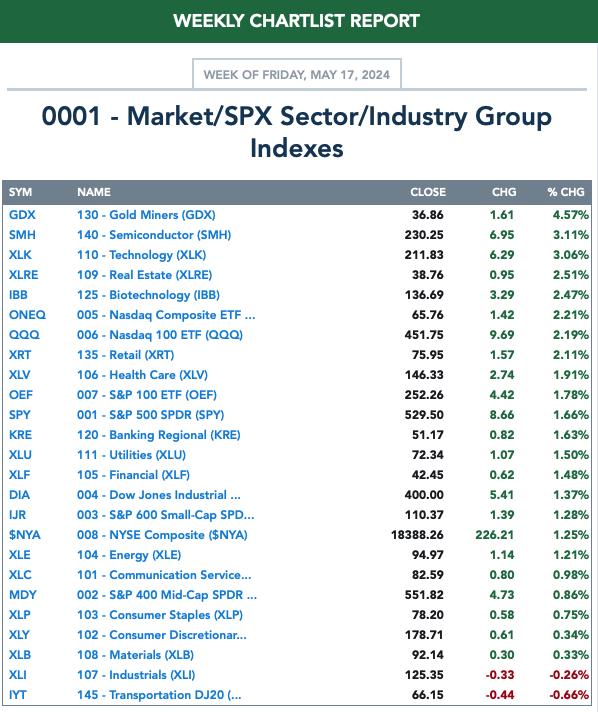Click the IBB ticker symbol
The width and height of the screenshot is (598, 712).
tap(18, 295)
